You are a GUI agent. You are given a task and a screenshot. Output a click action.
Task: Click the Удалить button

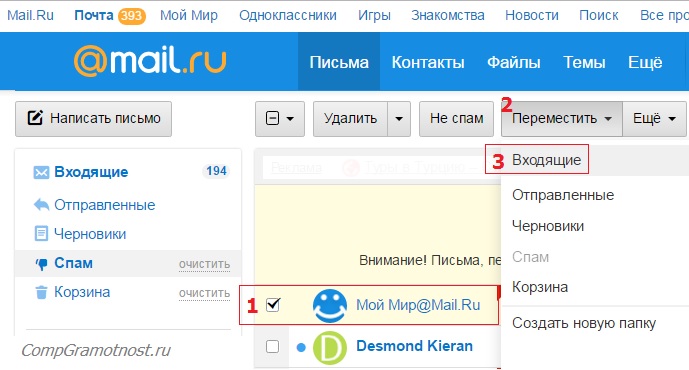click(350, 119)
